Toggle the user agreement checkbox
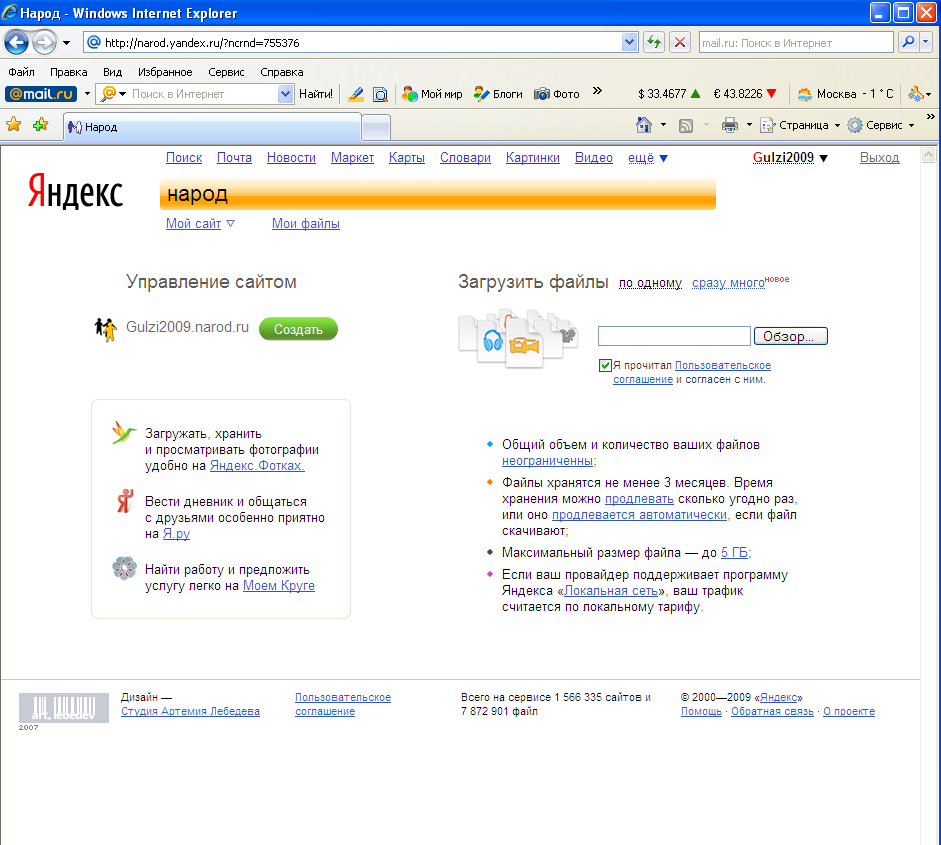 [x=605, y=365]
